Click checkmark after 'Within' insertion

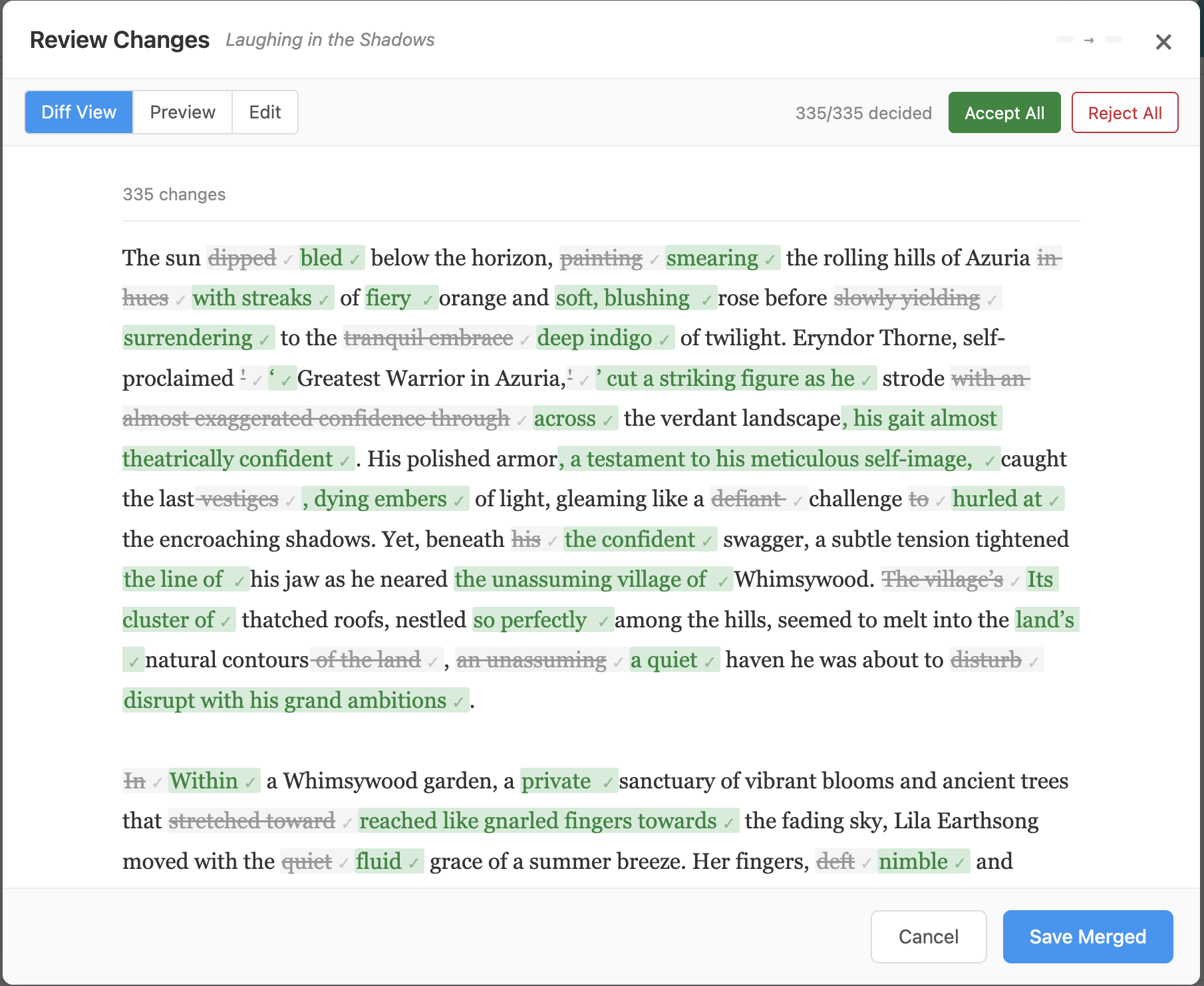[250, 783]
